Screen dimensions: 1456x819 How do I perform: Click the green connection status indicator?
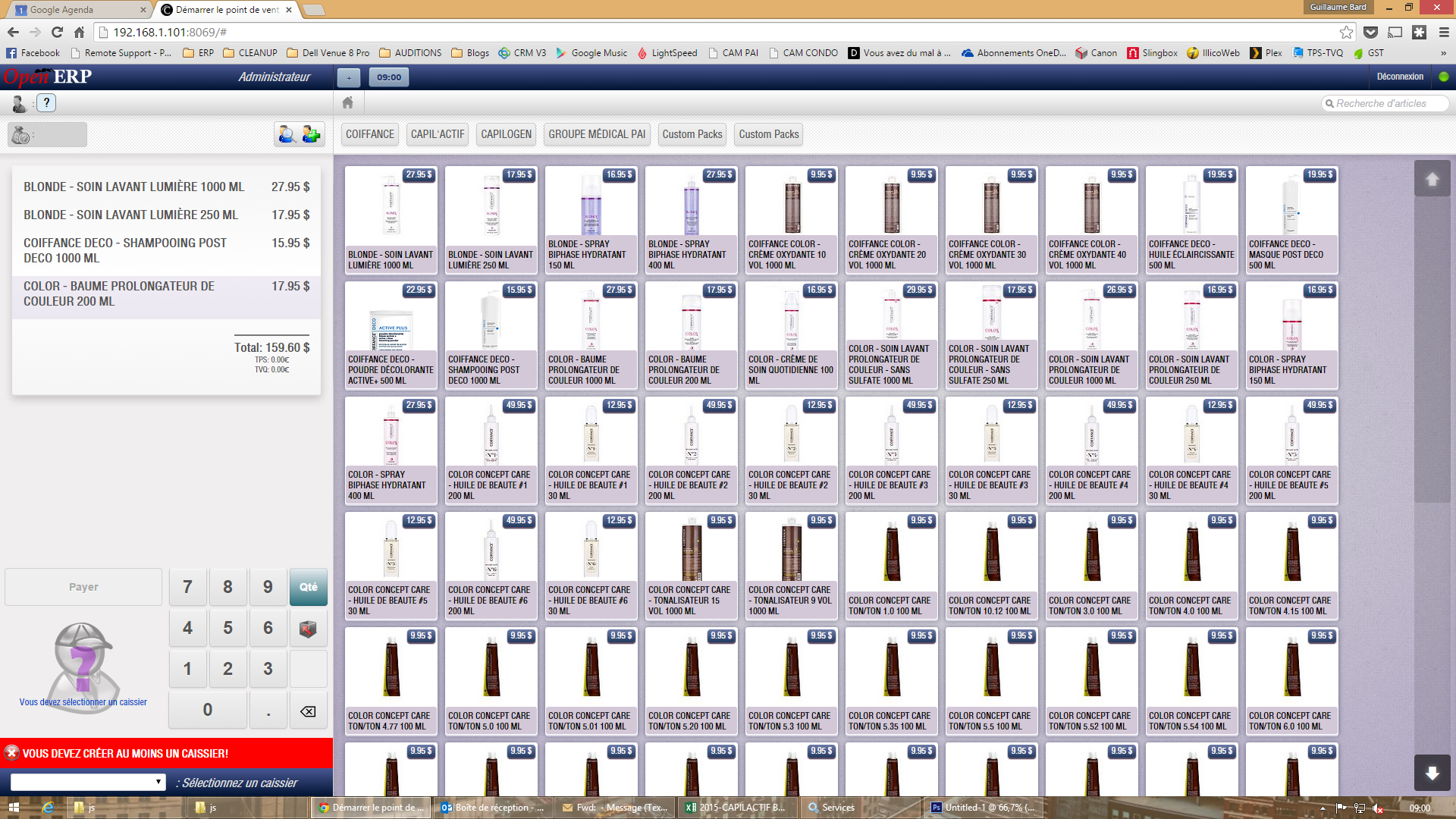(1443, 77)
